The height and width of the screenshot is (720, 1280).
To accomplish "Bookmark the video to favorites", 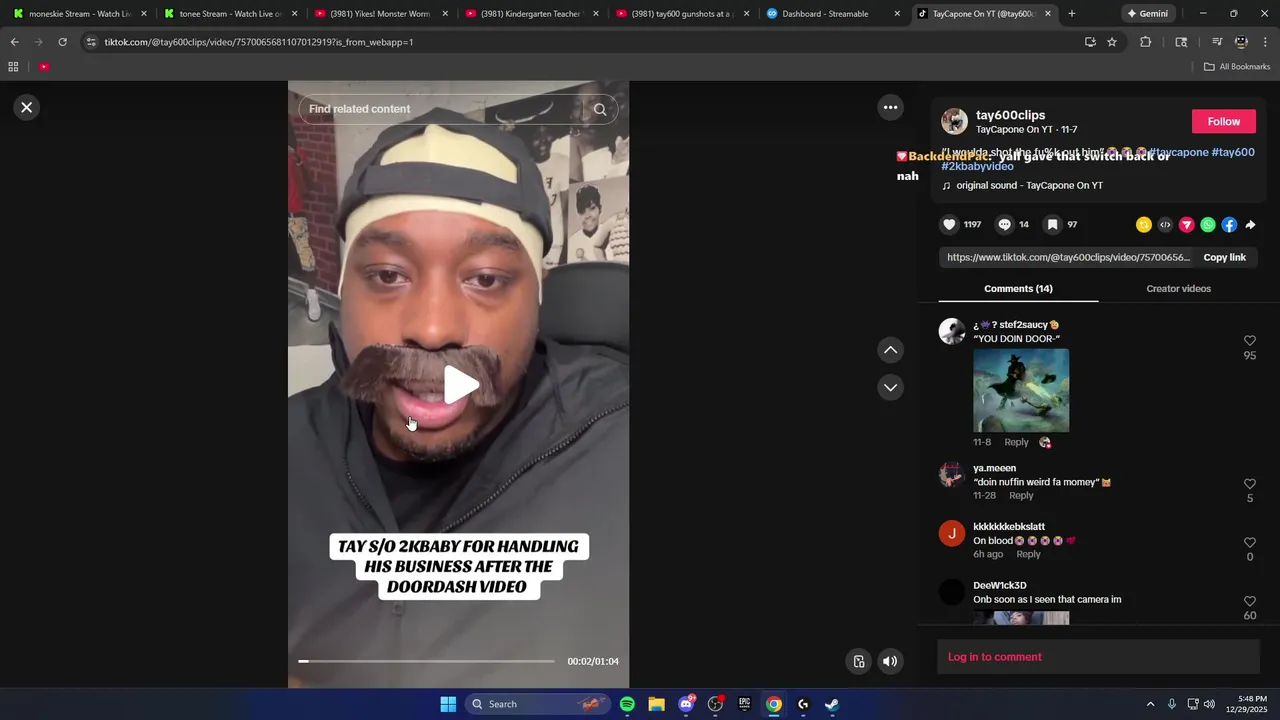I will (1052, 225).
